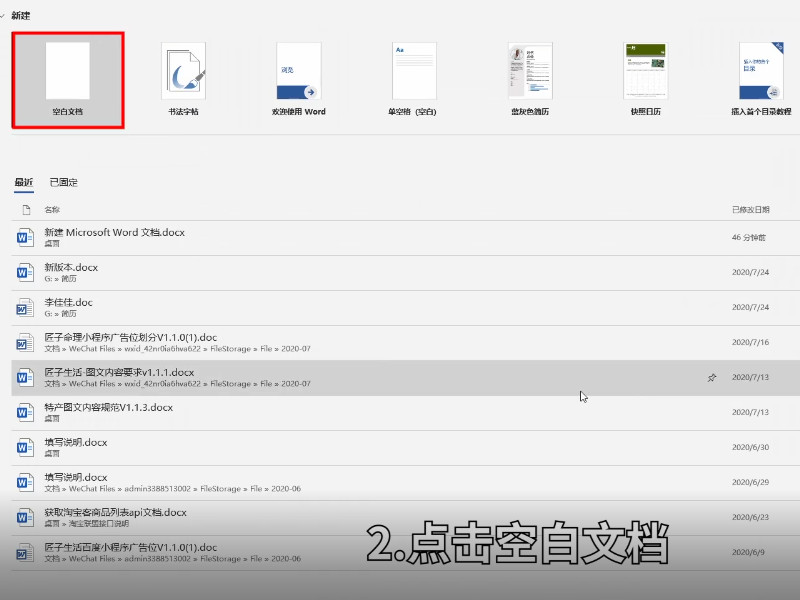Screen dimensions: 800x600
Task: Open the 插入首个目录教程 template
Action: point(761,80)
